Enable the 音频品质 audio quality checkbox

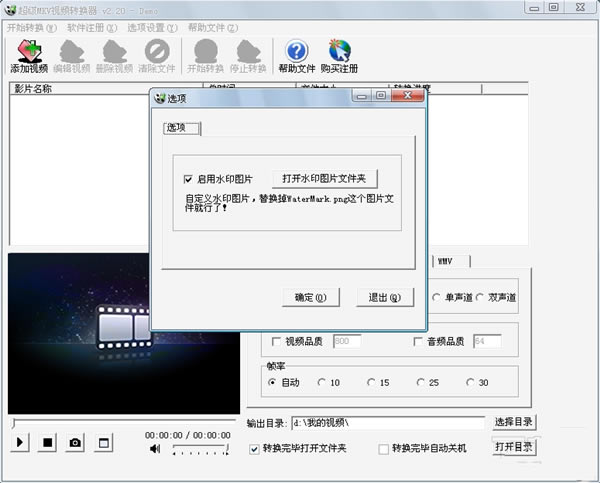418,342
